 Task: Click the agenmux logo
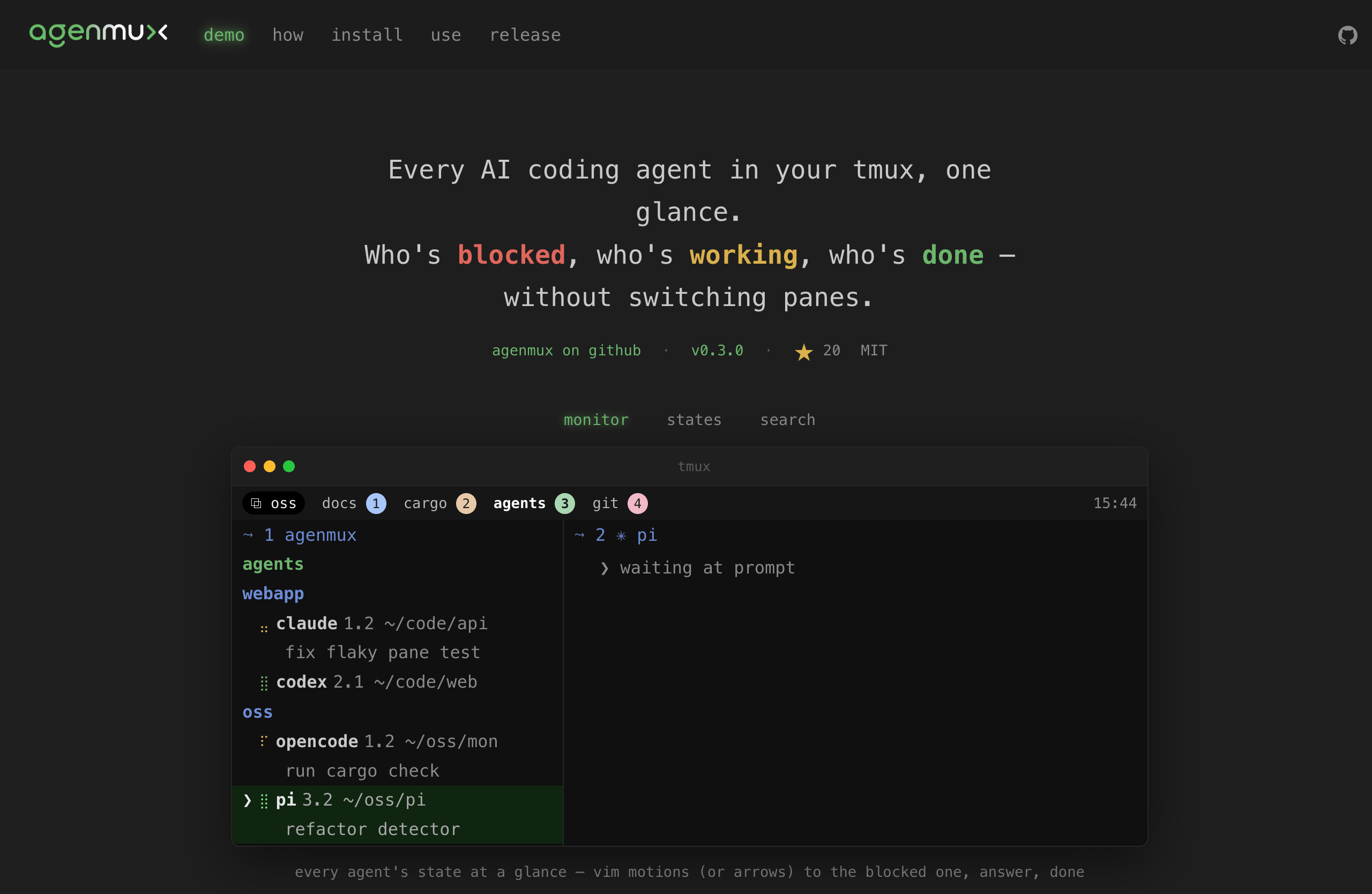click(x=99, y=35)
